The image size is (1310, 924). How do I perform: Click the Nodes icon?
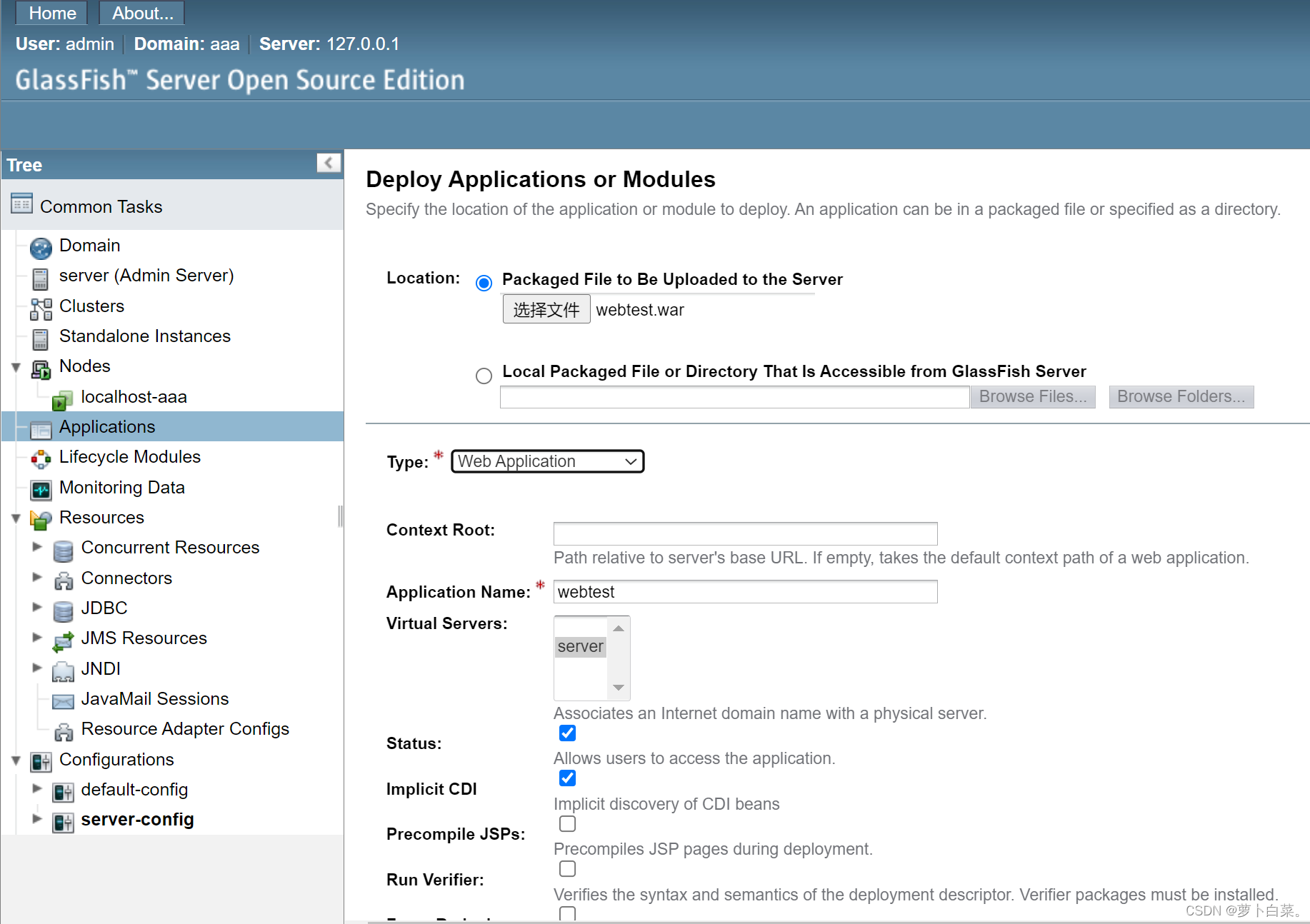(x=41, y=368)
